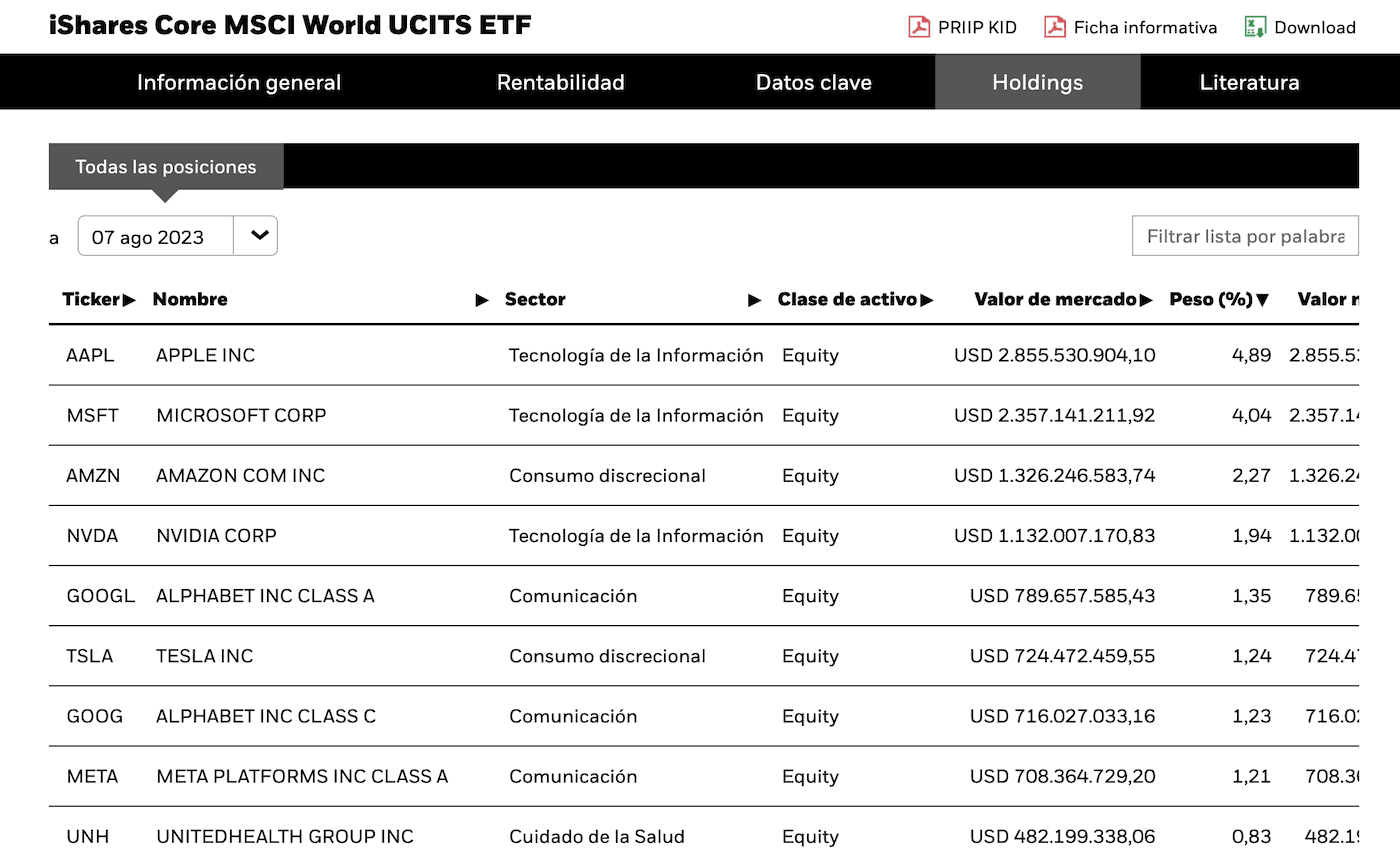Viewport: 1400px width, 865px height.
Task: Sort table by Nombre column header
Action: click(x=190, y=299)
